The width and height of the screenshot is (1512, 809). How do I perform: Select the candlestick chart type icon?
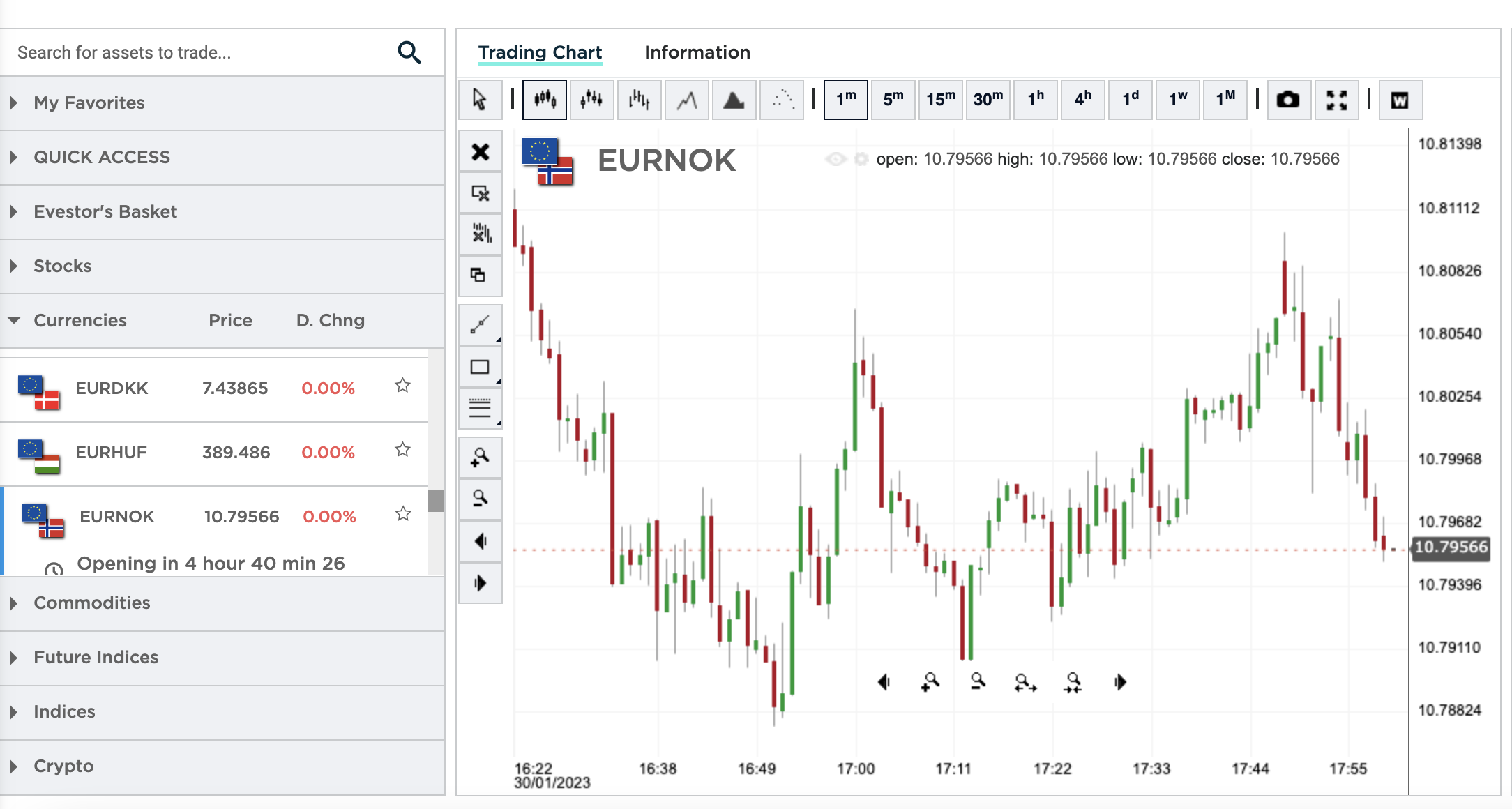tap(545, 100)
